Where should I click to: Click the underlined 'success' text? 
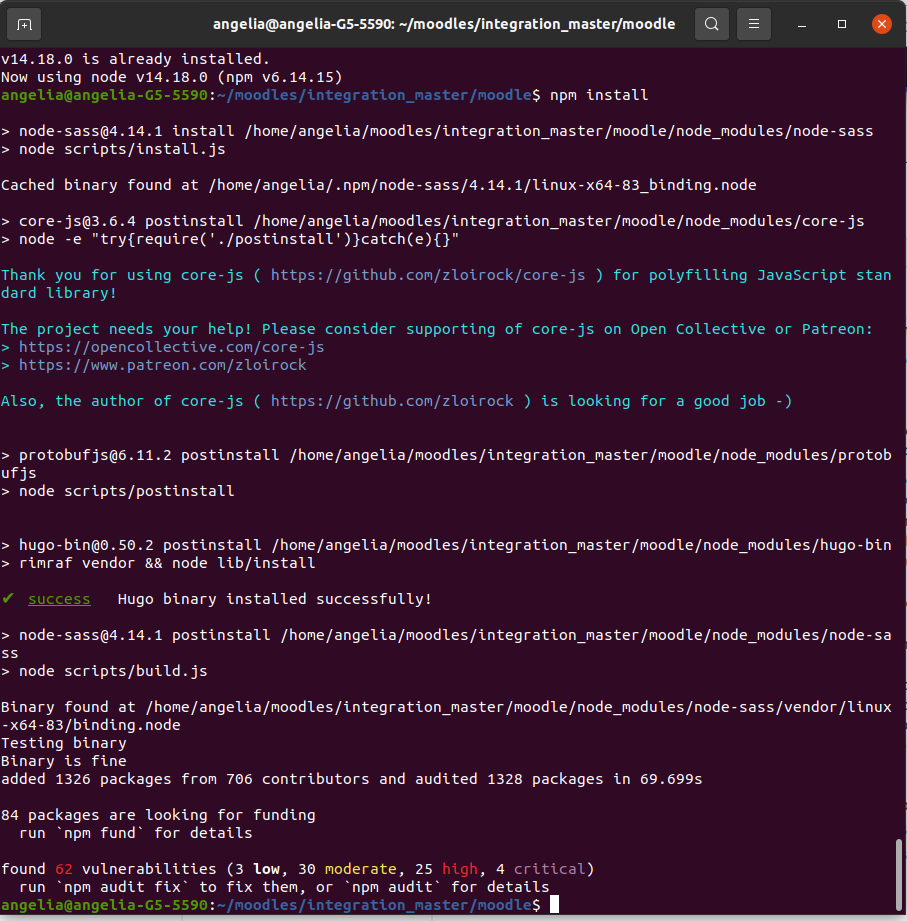pos(59,599)
